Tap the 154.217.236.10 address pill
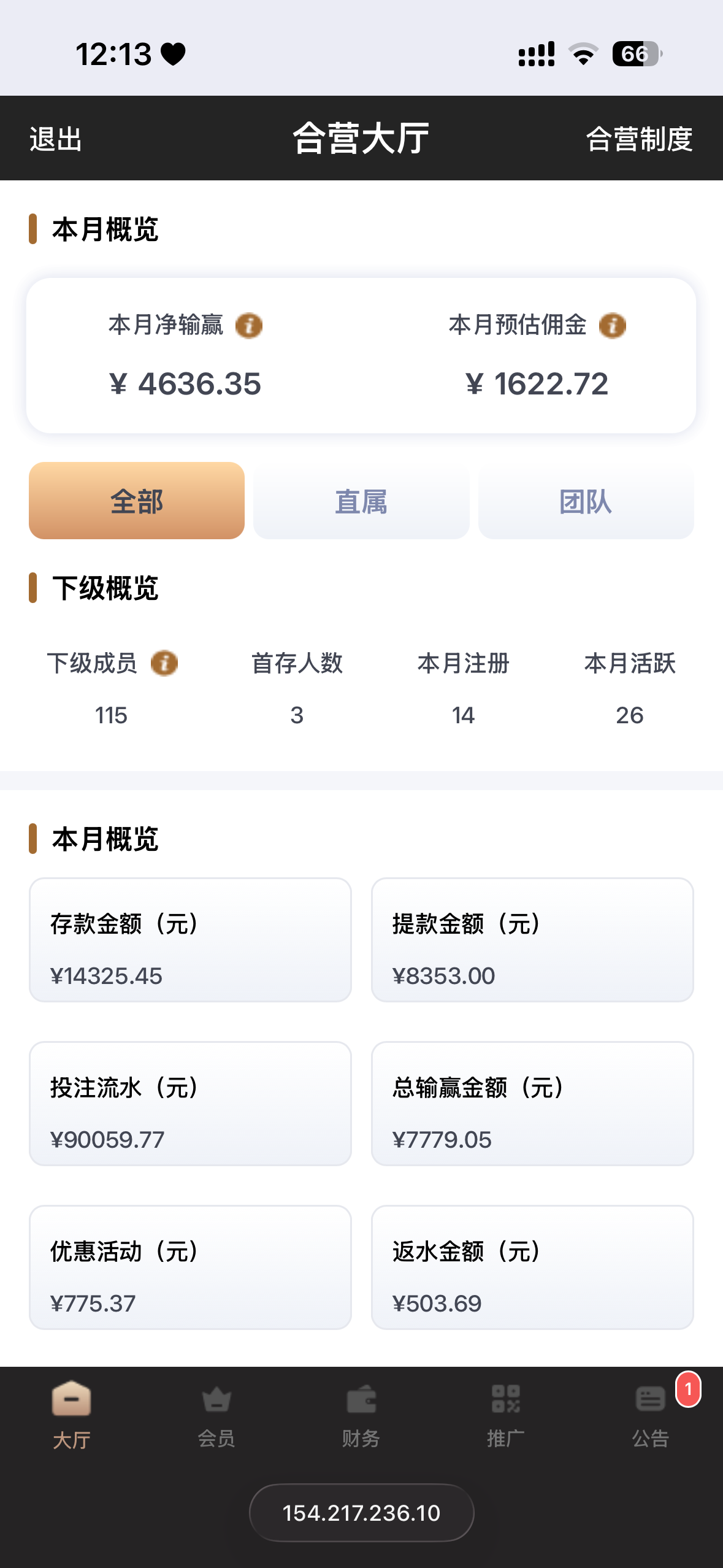This screenshot has height=1568, width=723. pyautogui.click(x=361, y=1513)
